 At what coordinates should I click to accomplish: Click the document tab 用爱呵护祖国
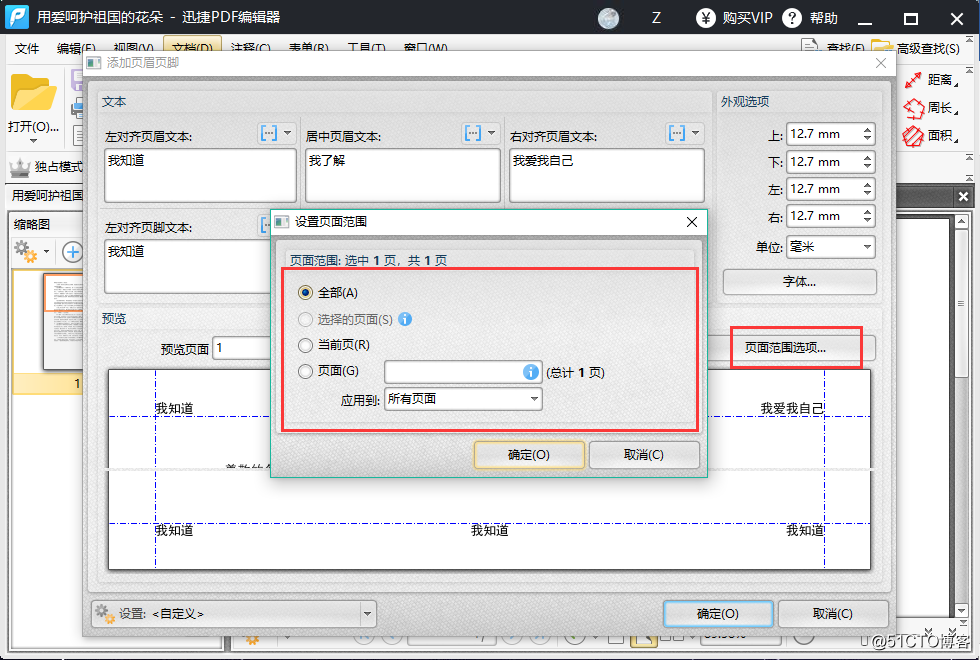click(47, 196)
